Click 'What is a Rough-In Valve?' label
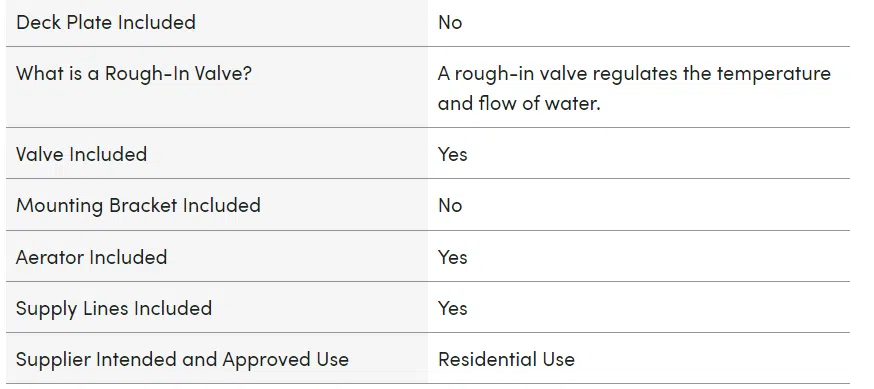Viewport: 874px width, 389px height. [x=134, y=74]
